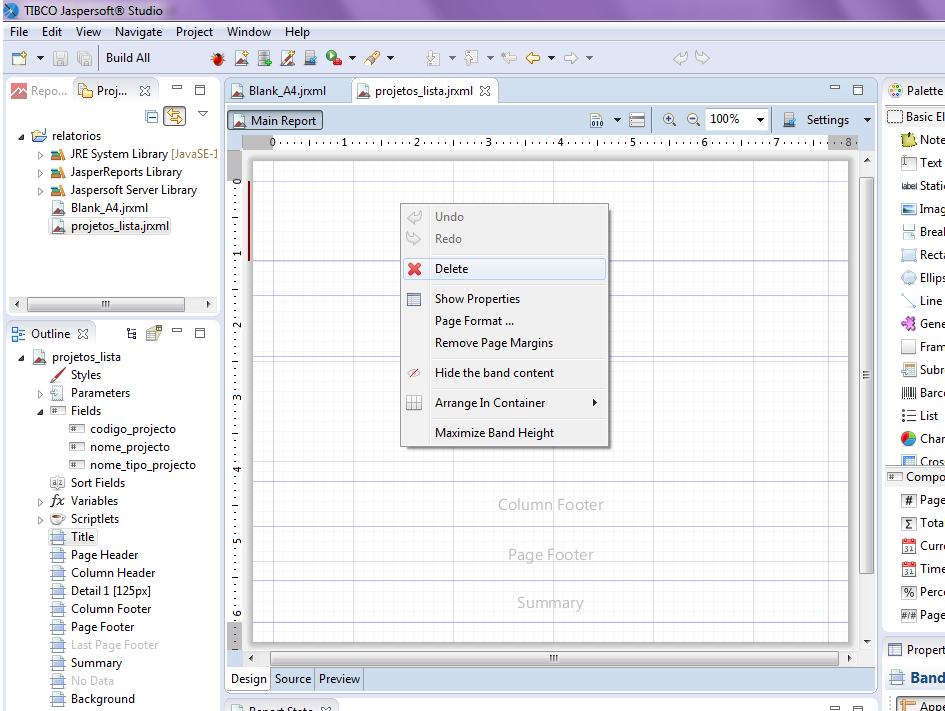Zoom in on the report canvas
Image resolution: width=945 pixels, height=711 pixels.
click(x=669, y=120)
